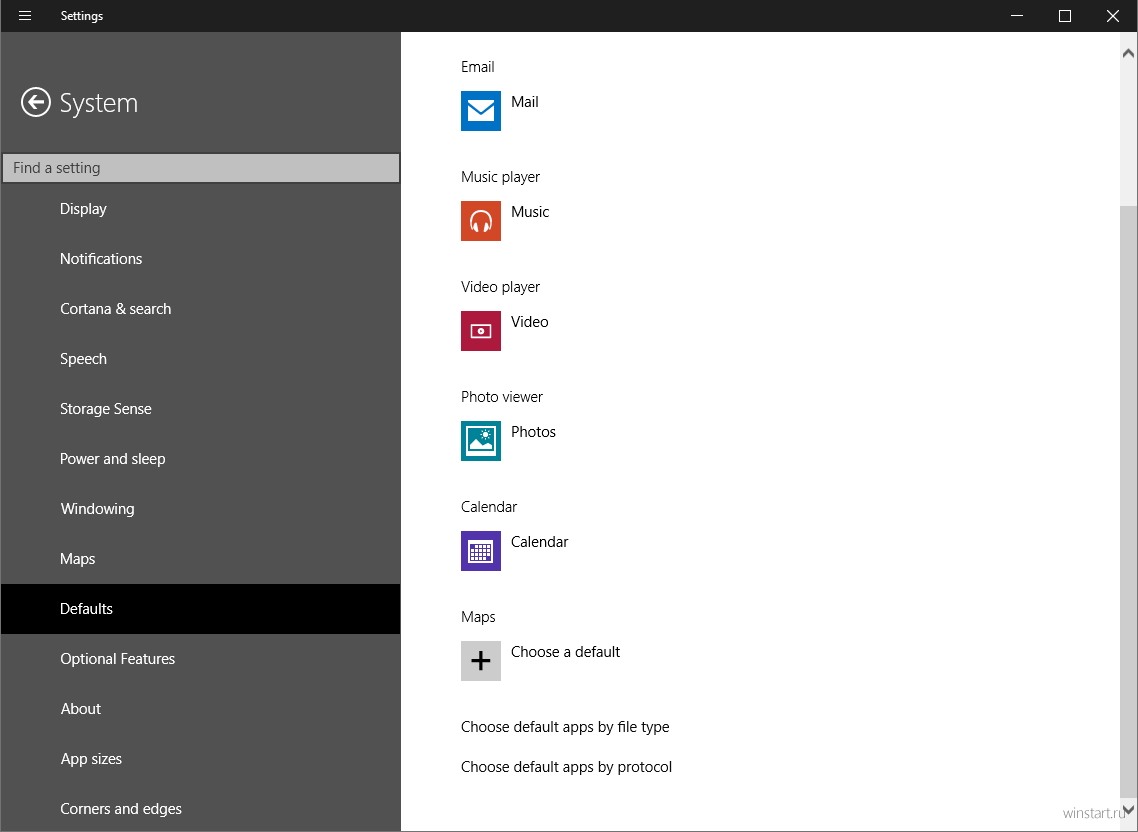Click the Music player section label

click(x=500, y=177)
